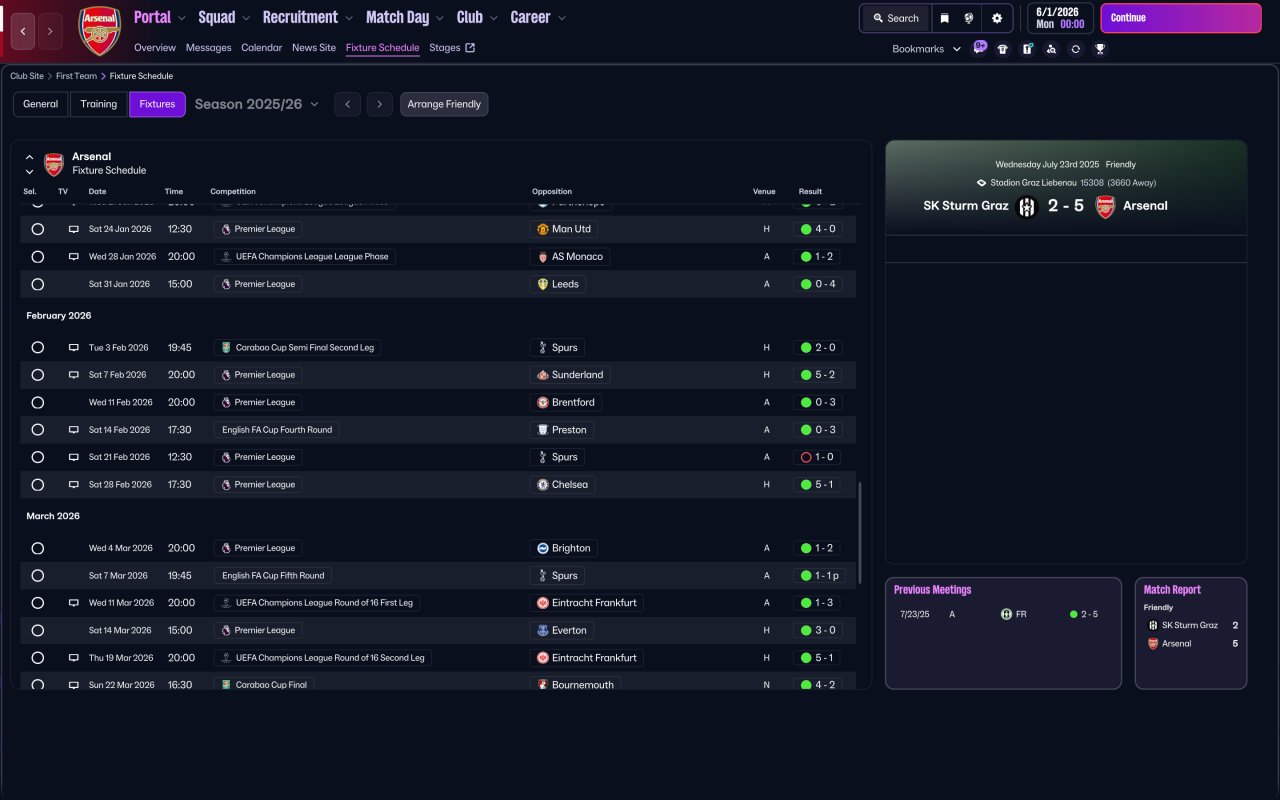Click the Everton club badge
The width and height of the screenshot is (1280, 800).
543,630
